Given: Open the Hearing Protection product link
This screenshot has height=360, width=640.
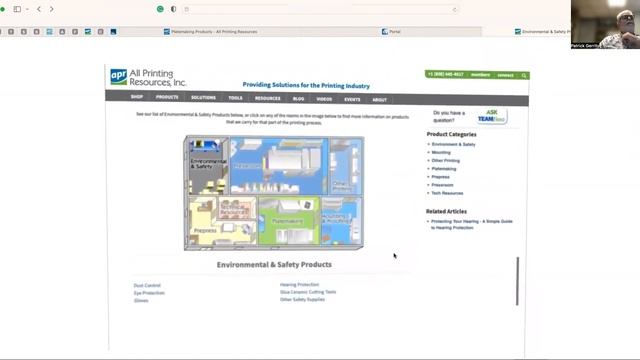Looking at the screenshot, I should pyautogui.click(x=299, y=284).
